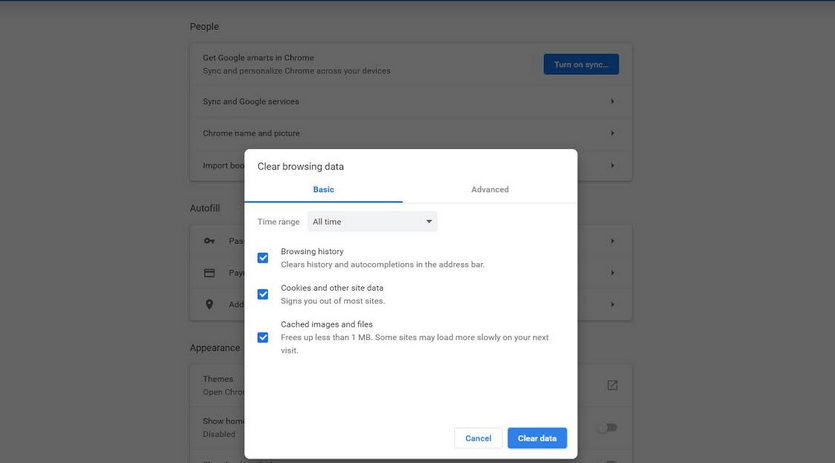Click Turn on sync button
This screenshot has height=463, width=835.
581,64
